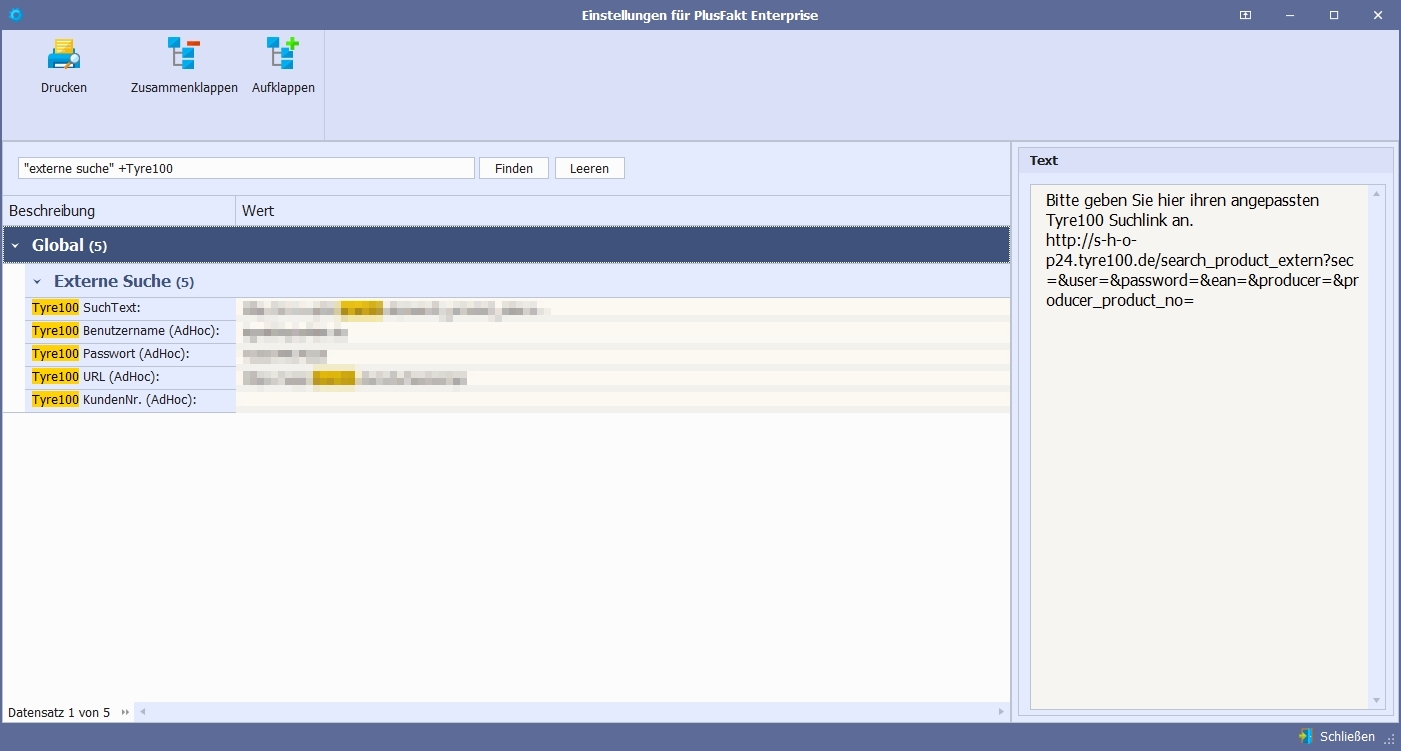Click horizontal scrollbar right arrow
The height and width of the screenshot is (751, 1401).
point(1001,712)
